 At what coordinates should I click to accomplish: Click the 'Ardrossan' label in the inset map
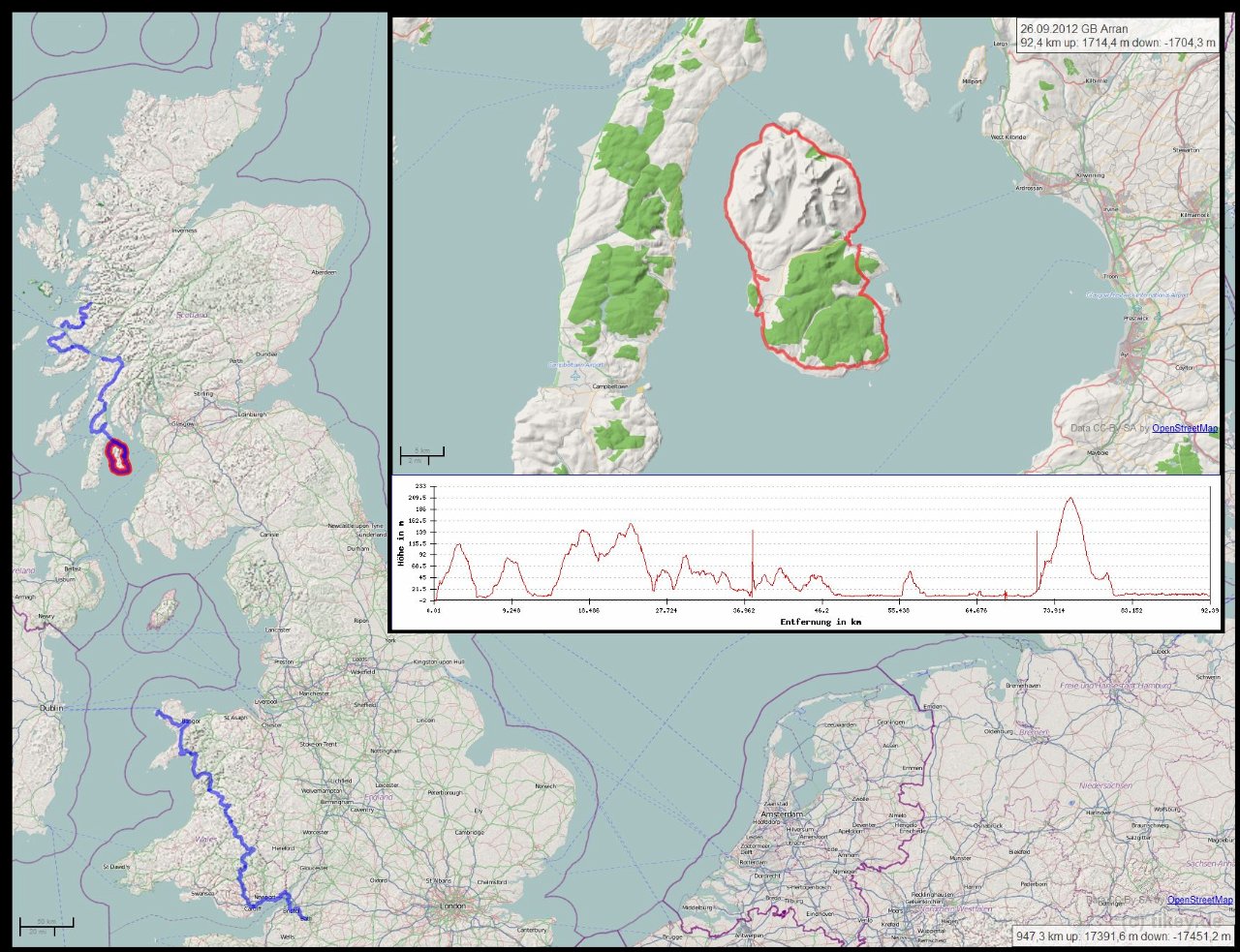coord(1029,188)
